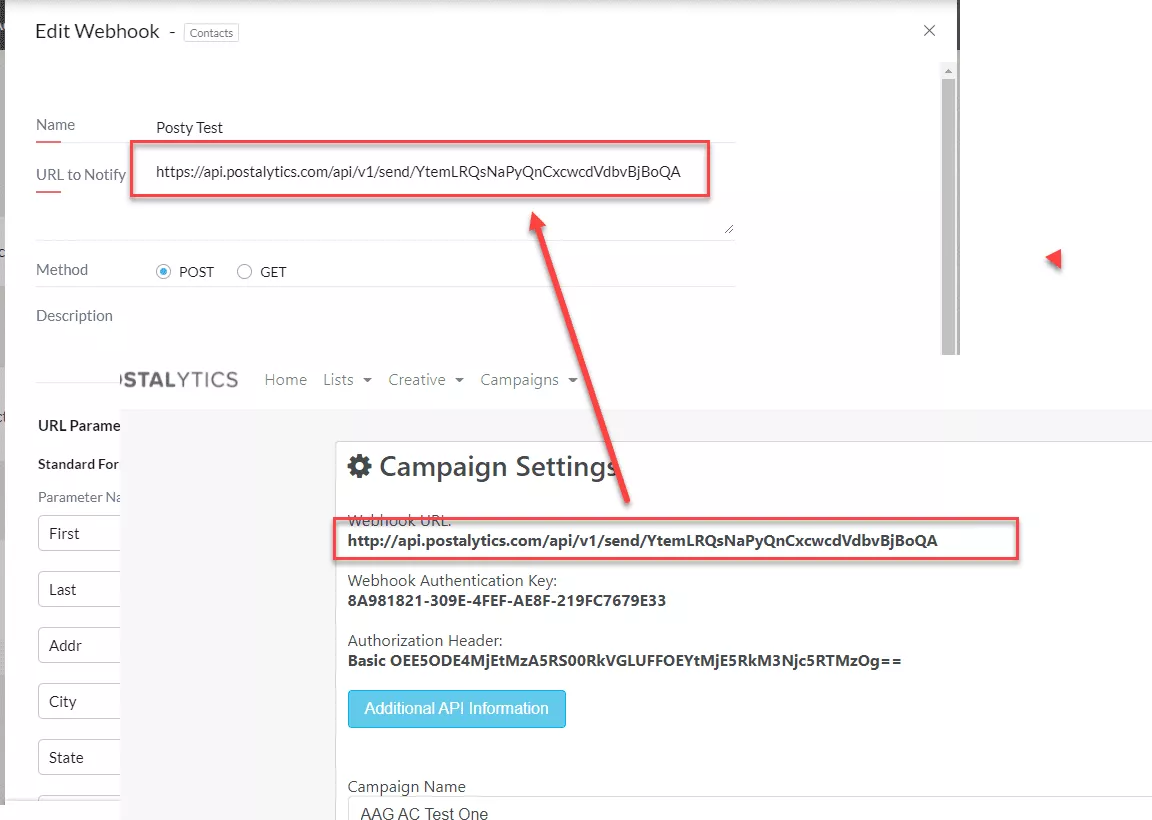Open the Lists dropdown menu
The height and width of the screenshot is (820, 1152).
coord(348,380)
